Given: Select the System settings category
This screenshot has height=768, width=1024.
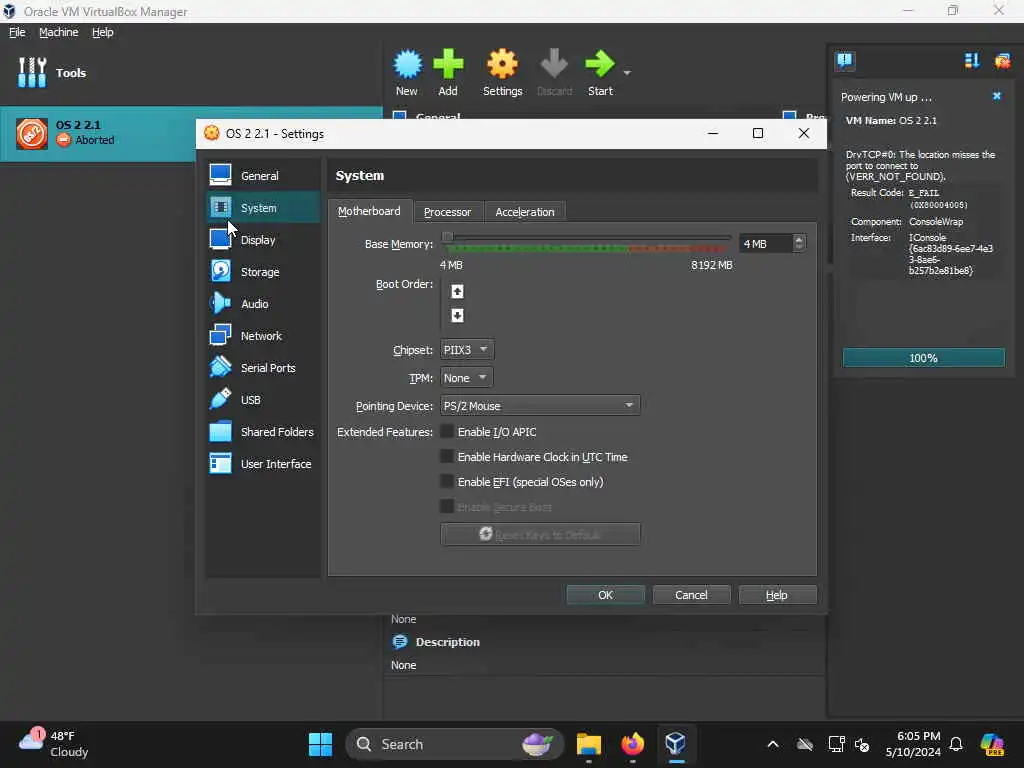Looking at the screenshot, I should tap(263, 208).
